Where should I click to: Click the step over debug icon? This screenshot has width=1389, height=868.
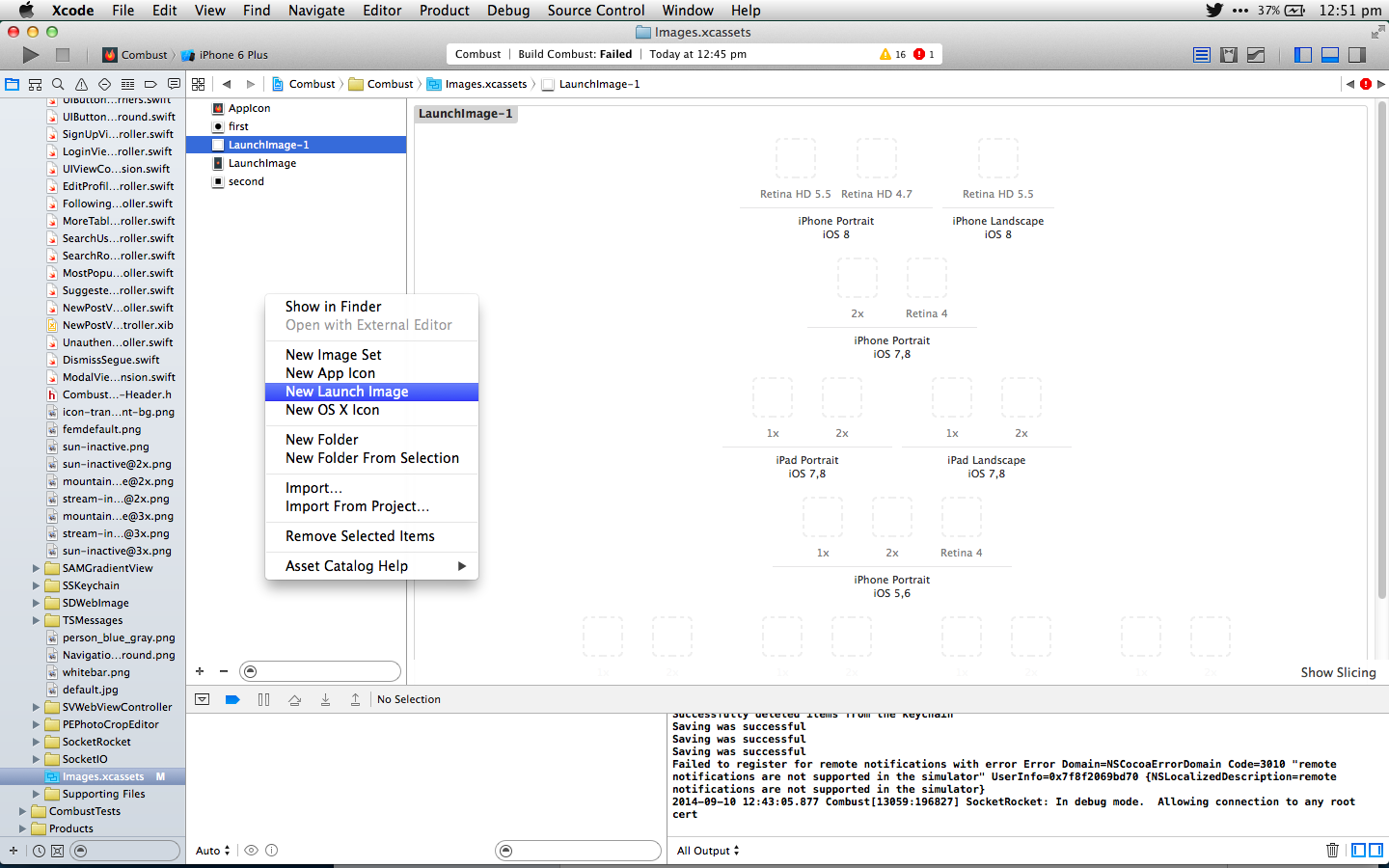point(294,699)
